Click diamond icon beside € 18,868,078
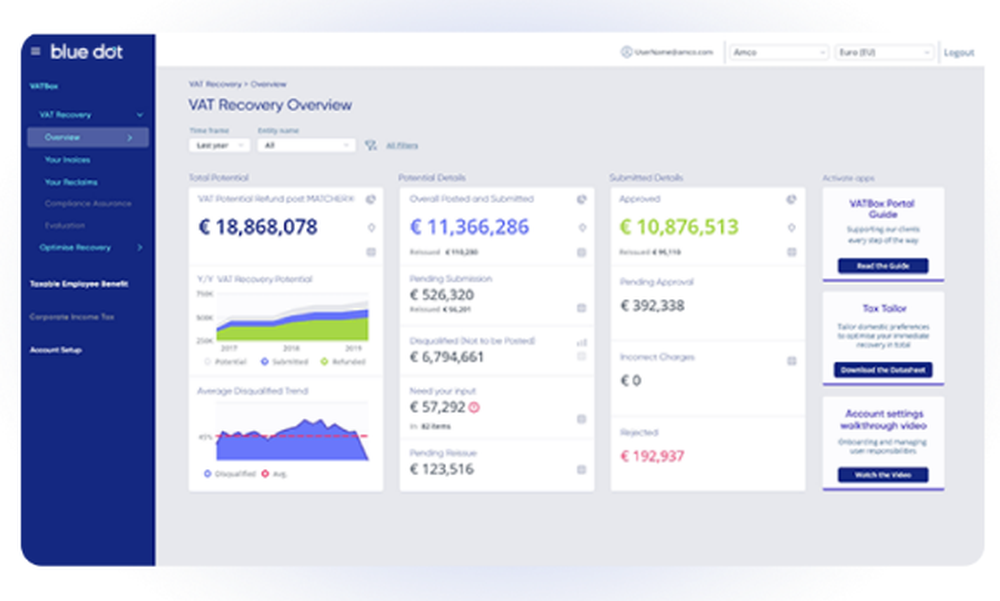The width and height of the screenshot is (1000, 601). (371, 227)
